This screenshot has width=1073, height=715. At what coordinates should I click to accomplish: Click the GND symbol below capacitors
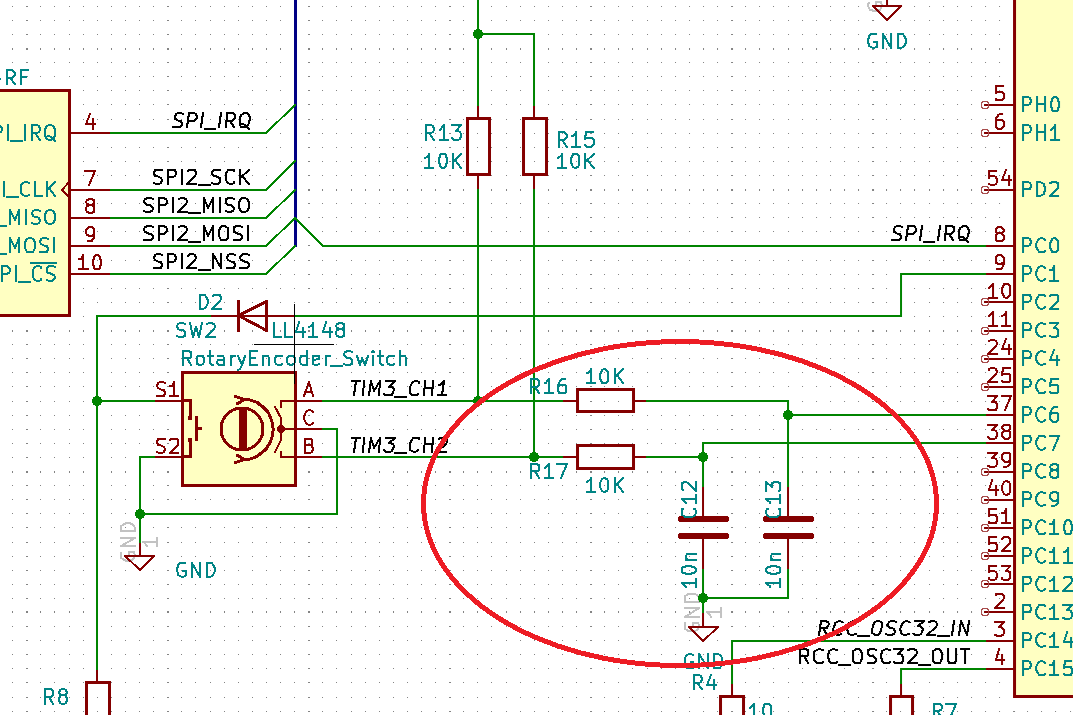click(703, 632)
